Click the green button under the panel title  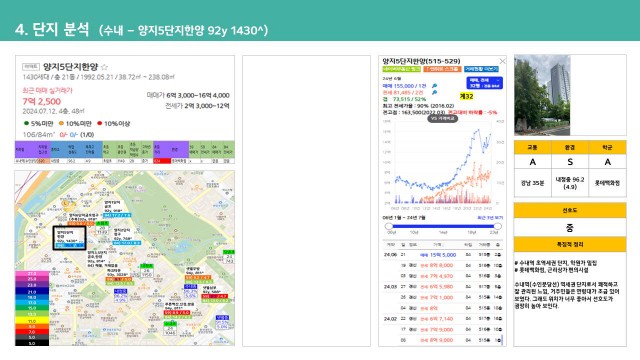coord(401,69)
